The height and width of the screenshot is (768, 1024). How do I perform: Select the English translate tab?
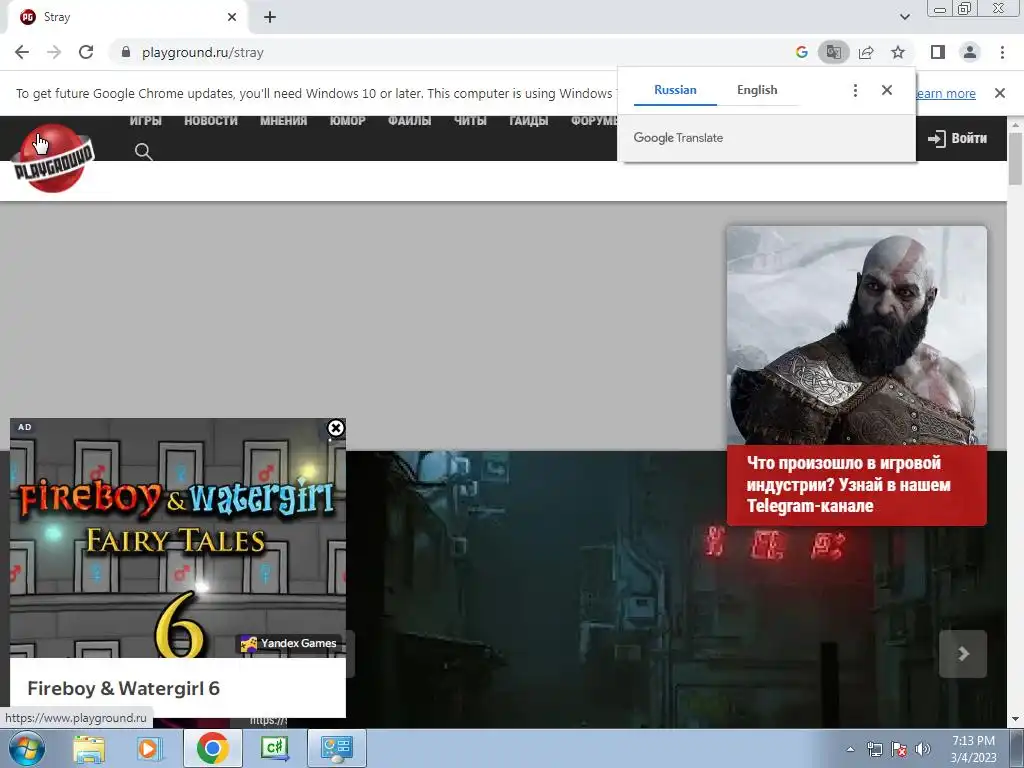pyautogui.click(x=757, y=90)
